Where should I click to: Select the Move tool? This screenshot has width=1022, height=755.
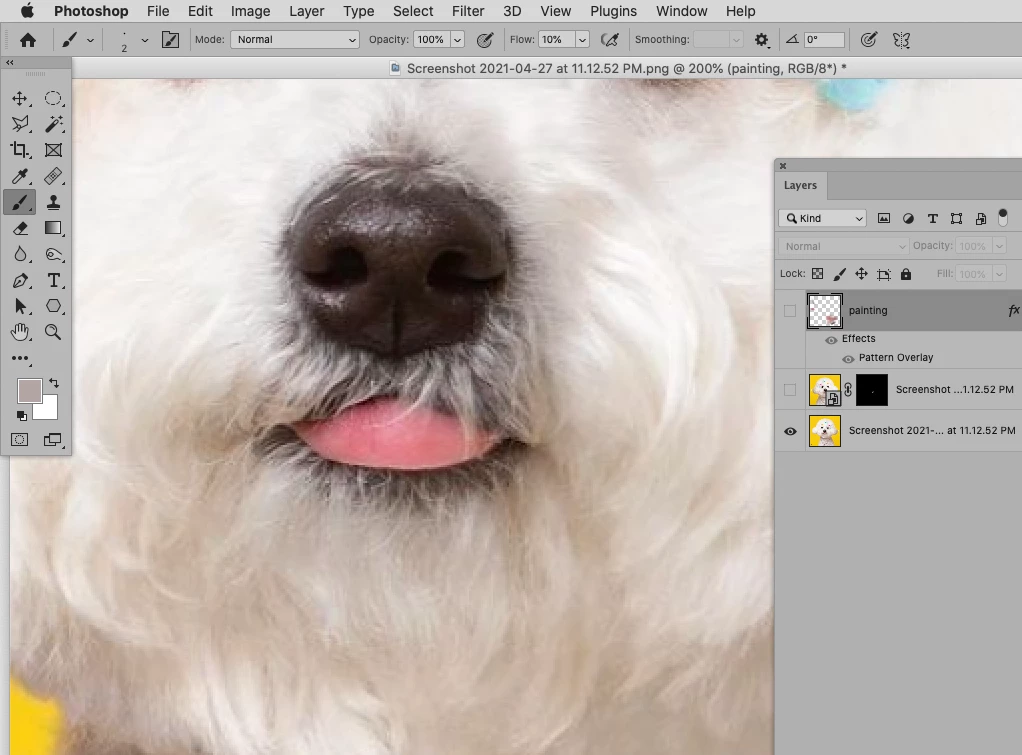coord(19,98)
